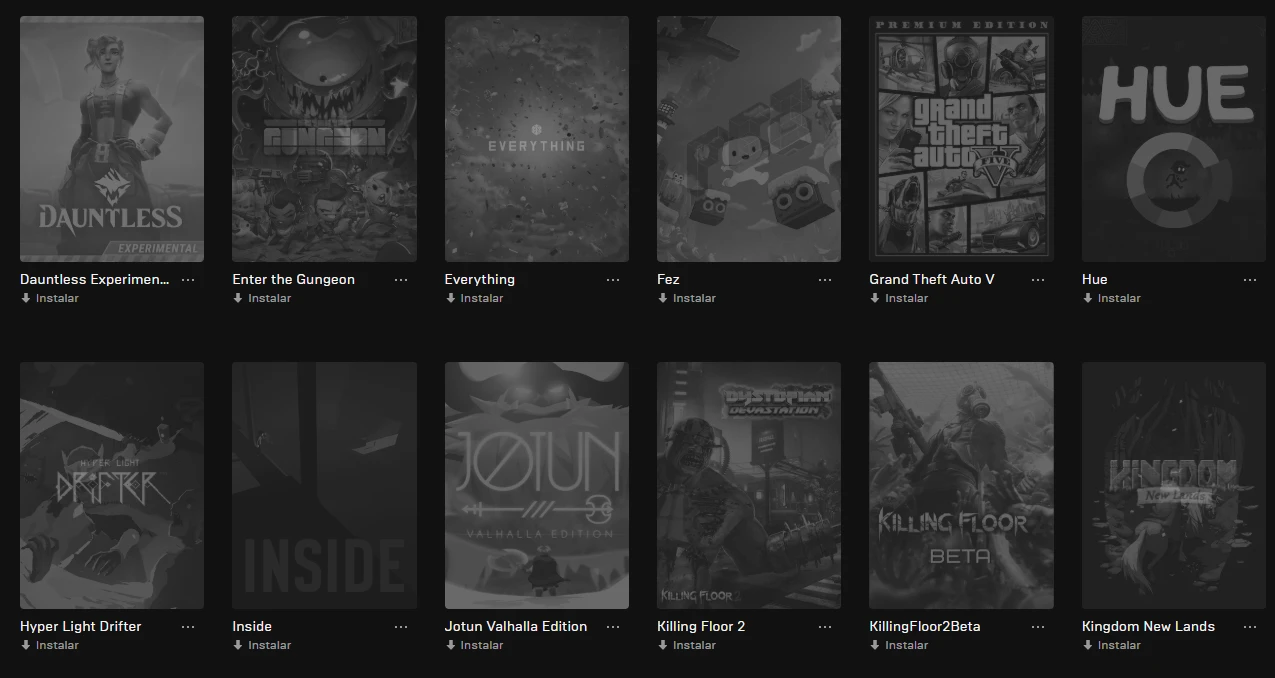Open options for Jotun Valhalla Edition
1275x678 pixels.
pyautogui.click(x=613, y=627)
